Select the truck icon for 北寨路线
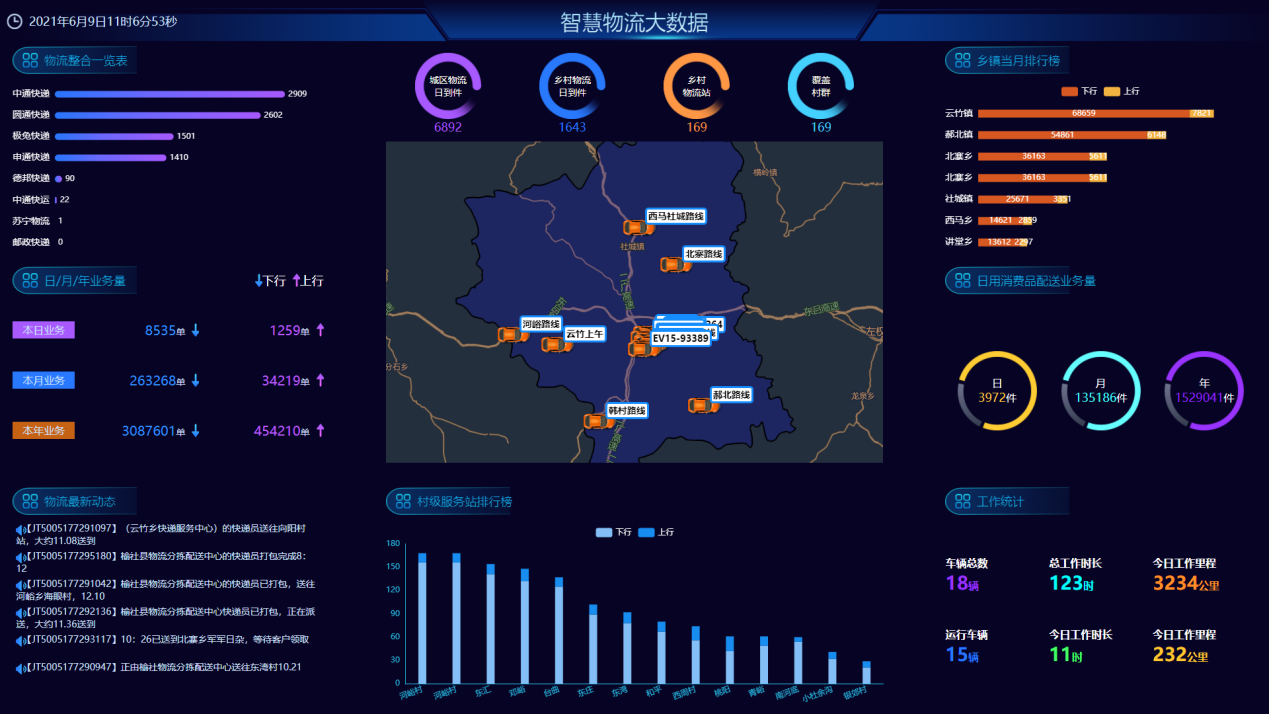1269x714 pixels. tap(670, 265)
